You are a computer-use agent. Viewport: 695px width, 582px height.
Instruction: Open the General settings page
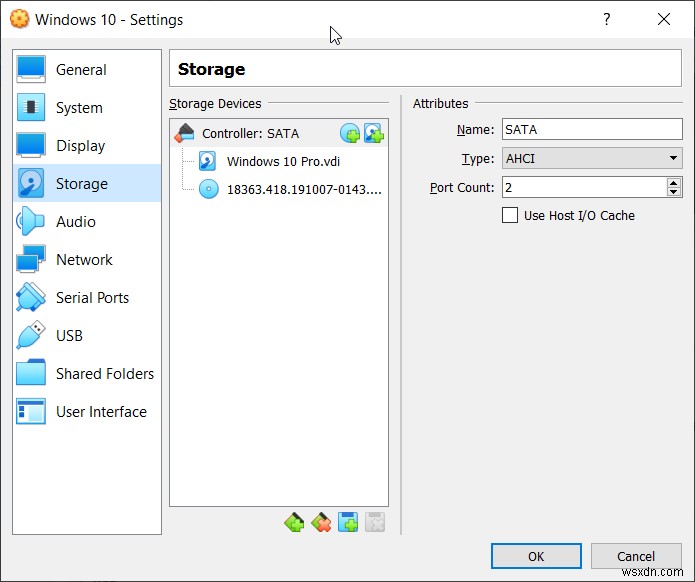87,70
